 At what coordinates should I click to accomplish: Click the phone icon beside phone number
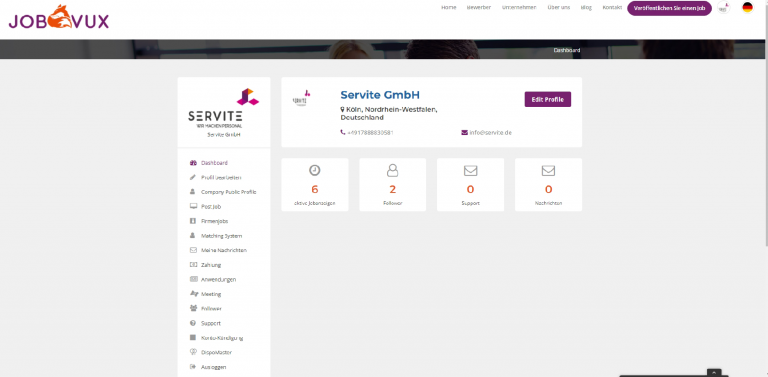tap(343, 132)
